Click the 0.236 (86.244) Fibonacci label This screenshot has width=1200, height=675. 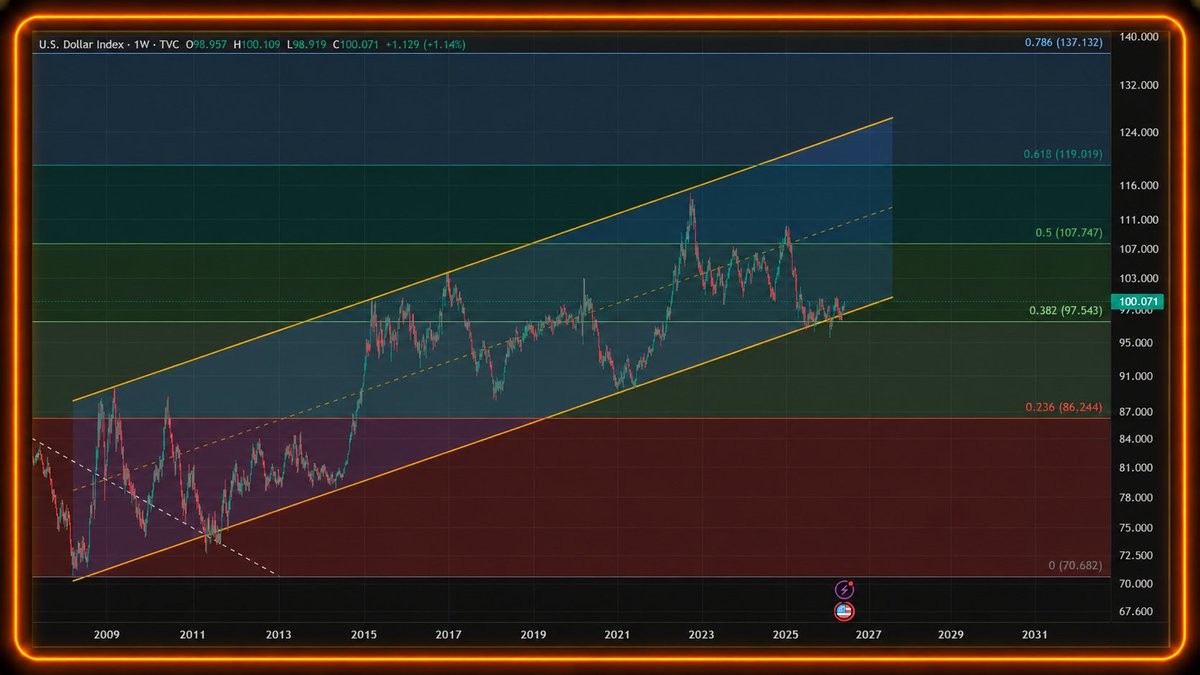(x=1064, y=408)
